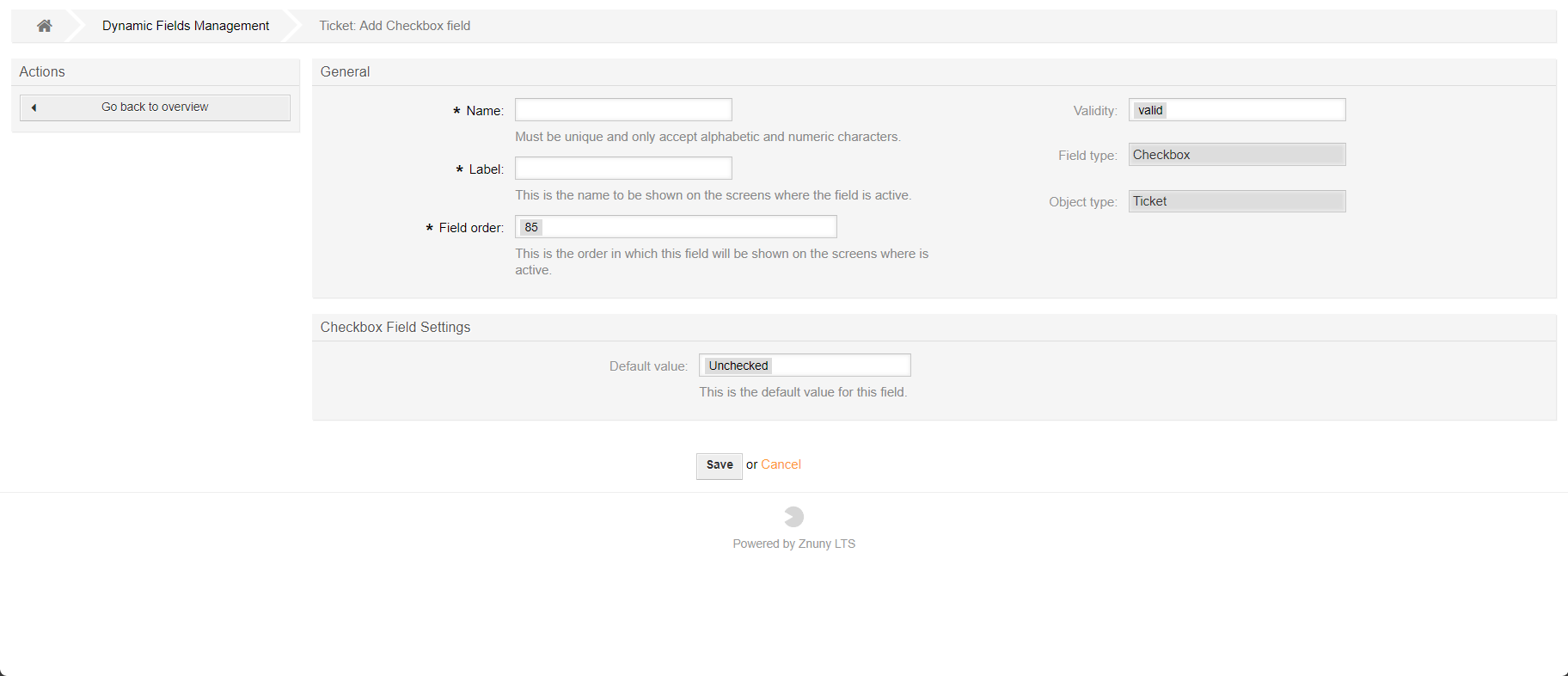The height and width of the screenshot is (676, 1568).
Task: Click the General section header
Action: [345, 71]
